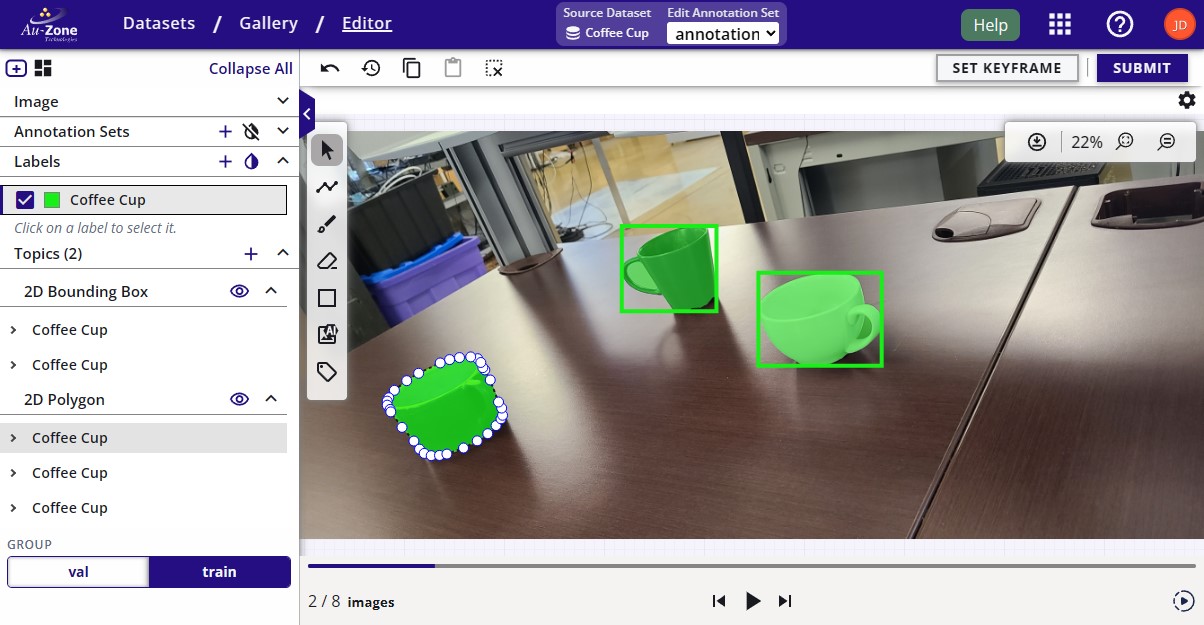Open the Editor breadcrumb
Image resolution: width=1204 pixels, height=625 pixels.
click(x=367, y=23)
